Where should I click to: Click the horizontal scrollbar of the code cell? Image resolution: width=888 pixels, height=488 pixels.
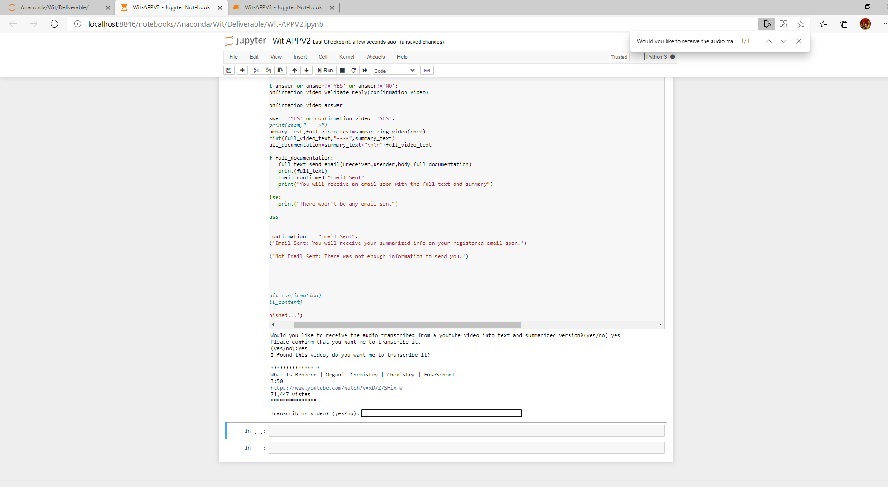pyautogui.click(x=407, y=325)
